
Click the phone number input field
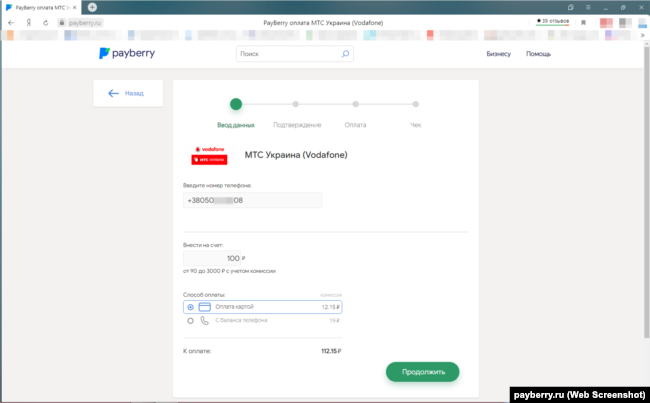(x=253, y=201)
